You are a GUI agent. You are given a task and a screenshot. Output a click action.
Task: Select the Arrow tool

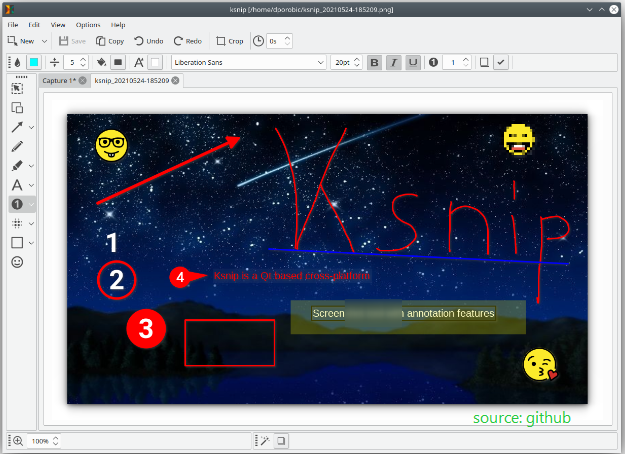(17, 127)
